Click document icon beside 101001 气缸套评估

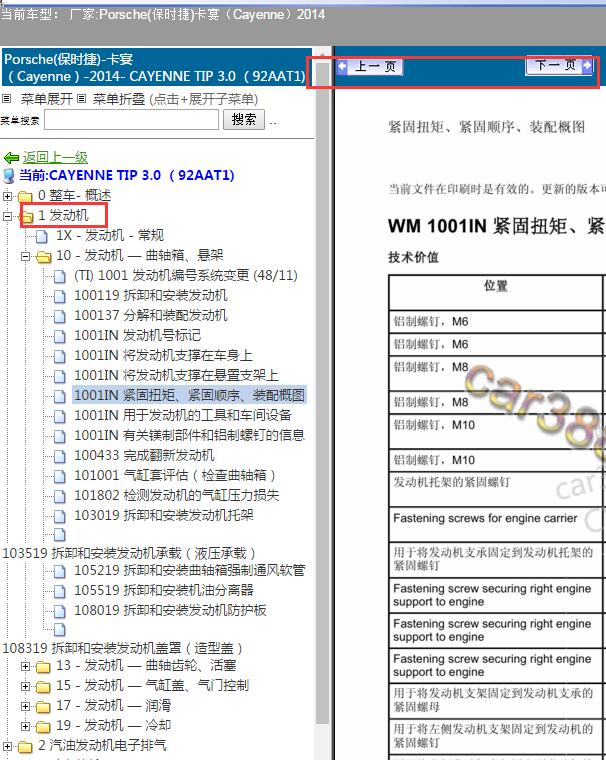[60, 476]
